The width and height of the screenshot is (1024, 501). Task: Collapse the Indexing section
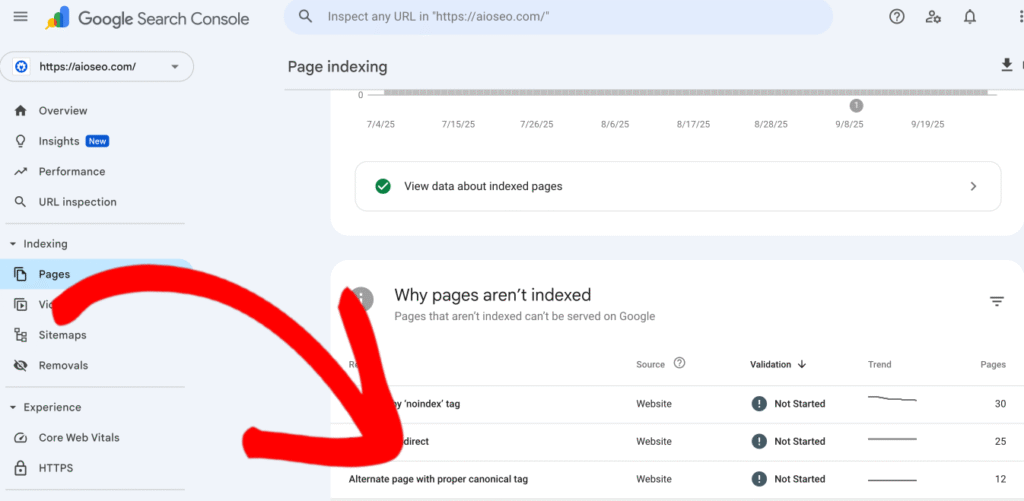(x=13, y=244)
